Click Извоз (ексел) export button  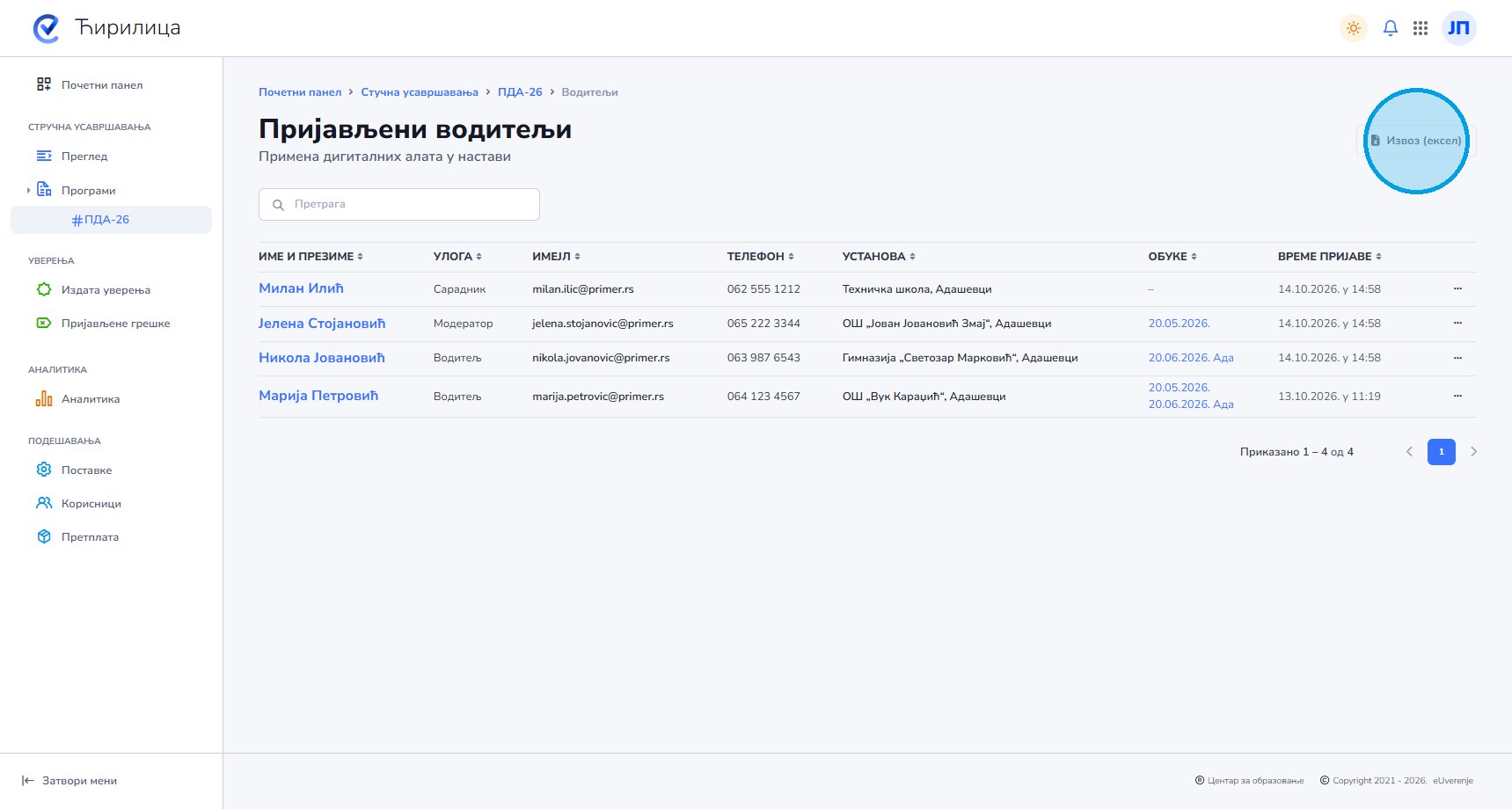(x=1416, y=141)
